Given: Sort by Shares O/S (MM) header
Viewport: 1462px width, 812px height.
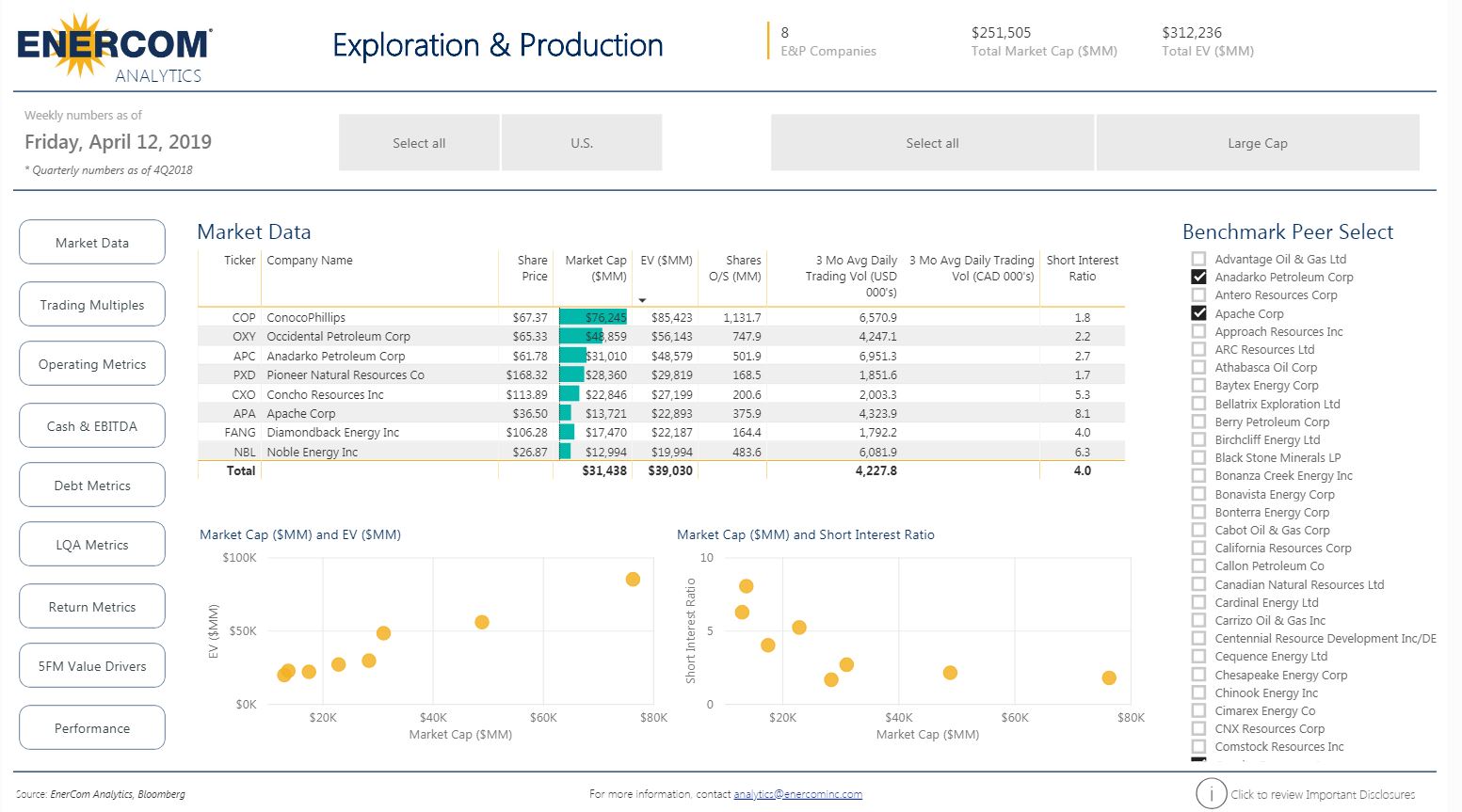Looking at the screenshot, I should pos(734,268).
